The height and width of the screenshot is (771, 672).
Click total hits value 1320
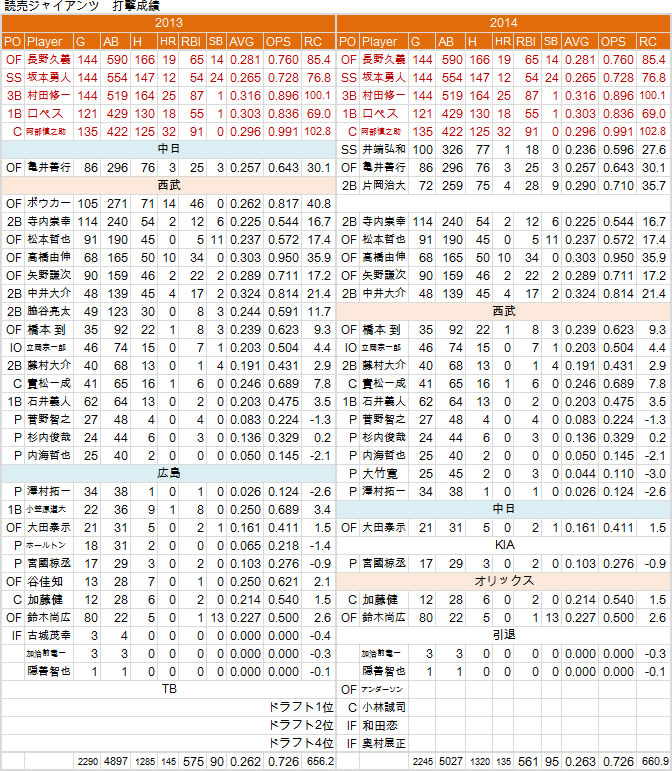[x=480, y=762]
